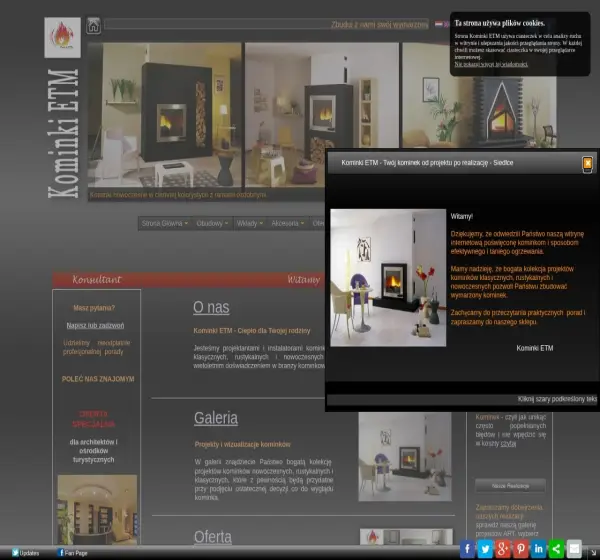The height and width of the screenshot is (560, 600).
Task: Click the Konsultant header label
Action: 97,279
